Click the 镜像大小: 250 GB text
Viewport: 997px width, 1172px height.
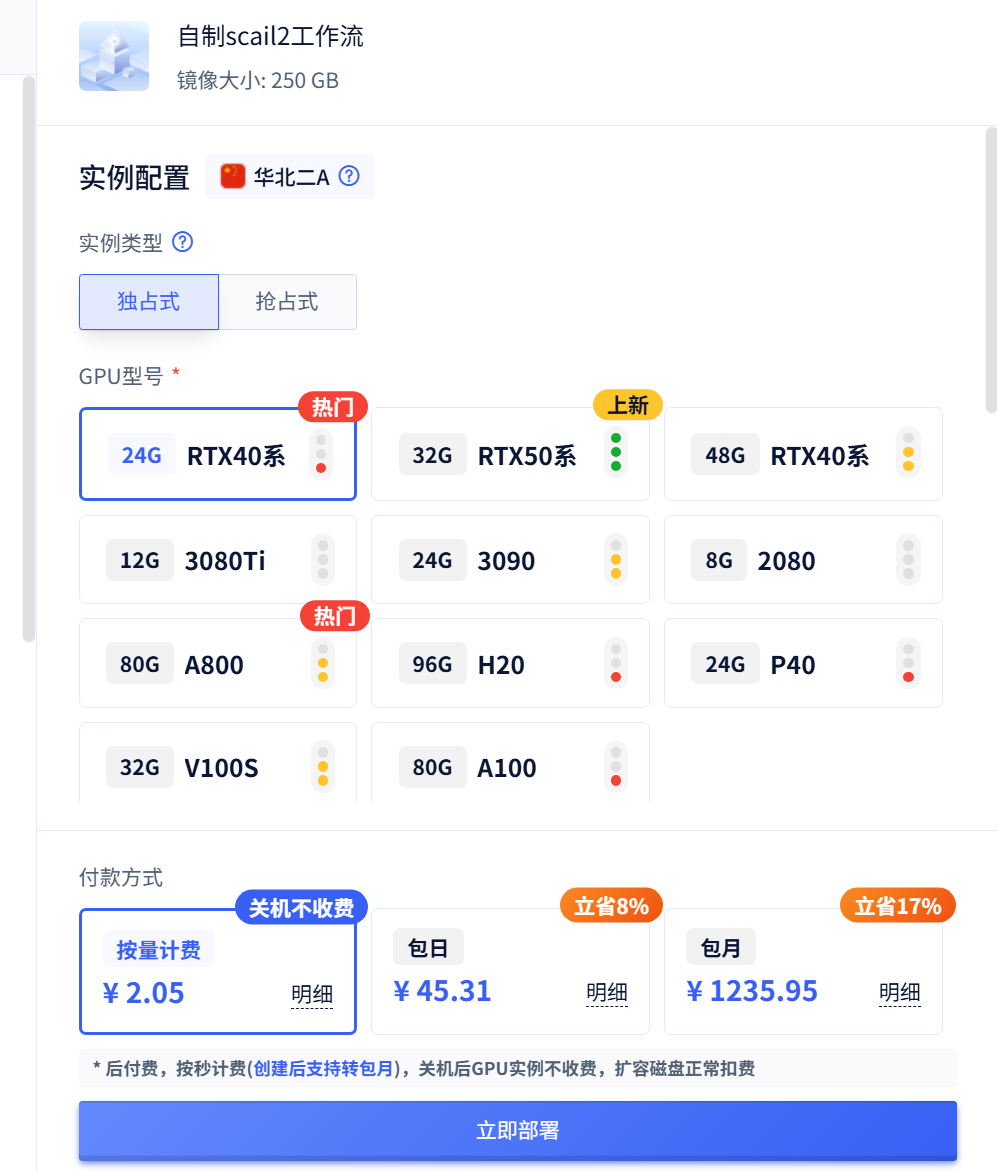click(x=258, y=80)
